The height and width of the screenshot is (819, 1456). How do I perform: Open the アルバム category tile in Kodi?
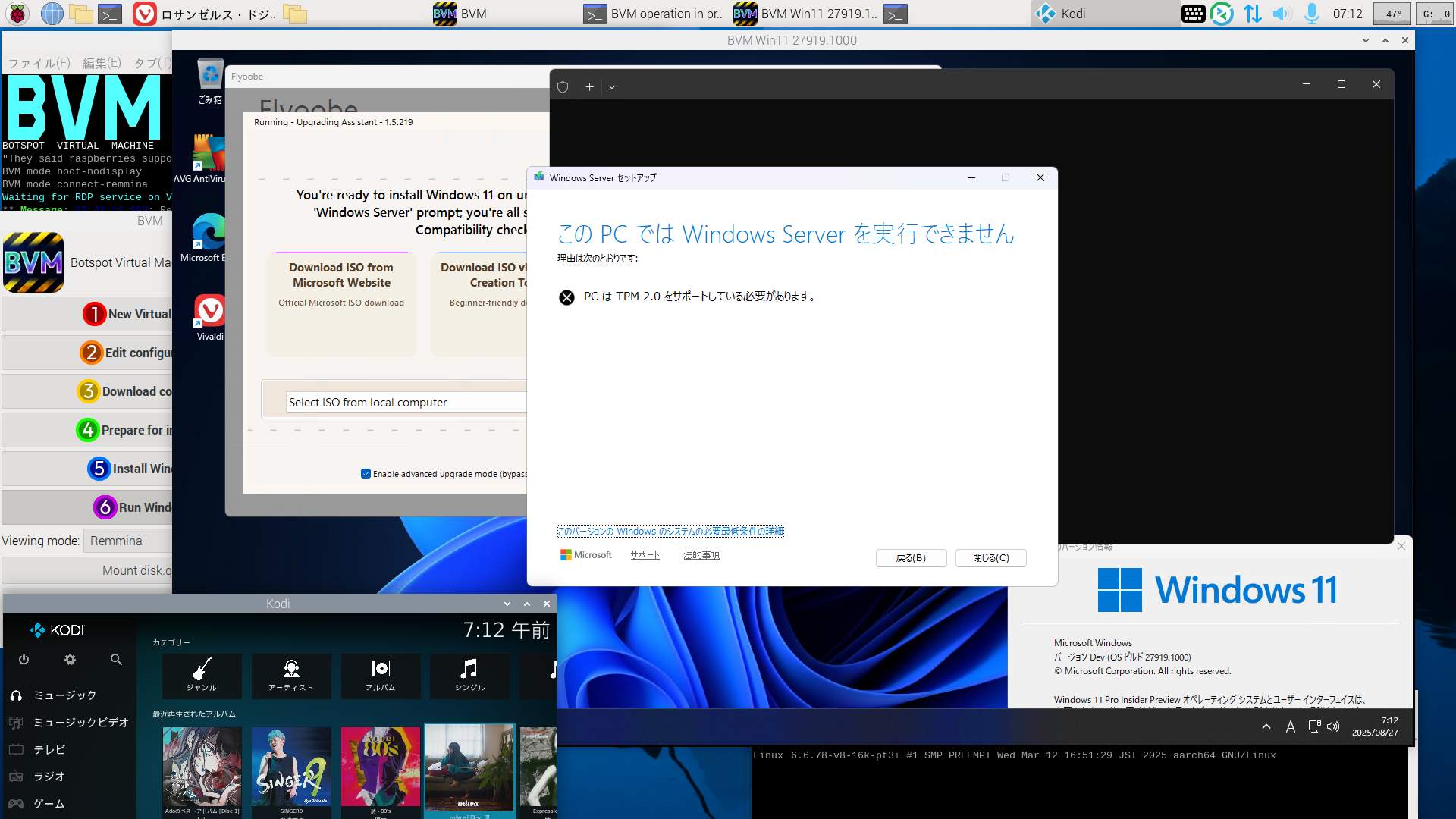[x=381, y=676]
